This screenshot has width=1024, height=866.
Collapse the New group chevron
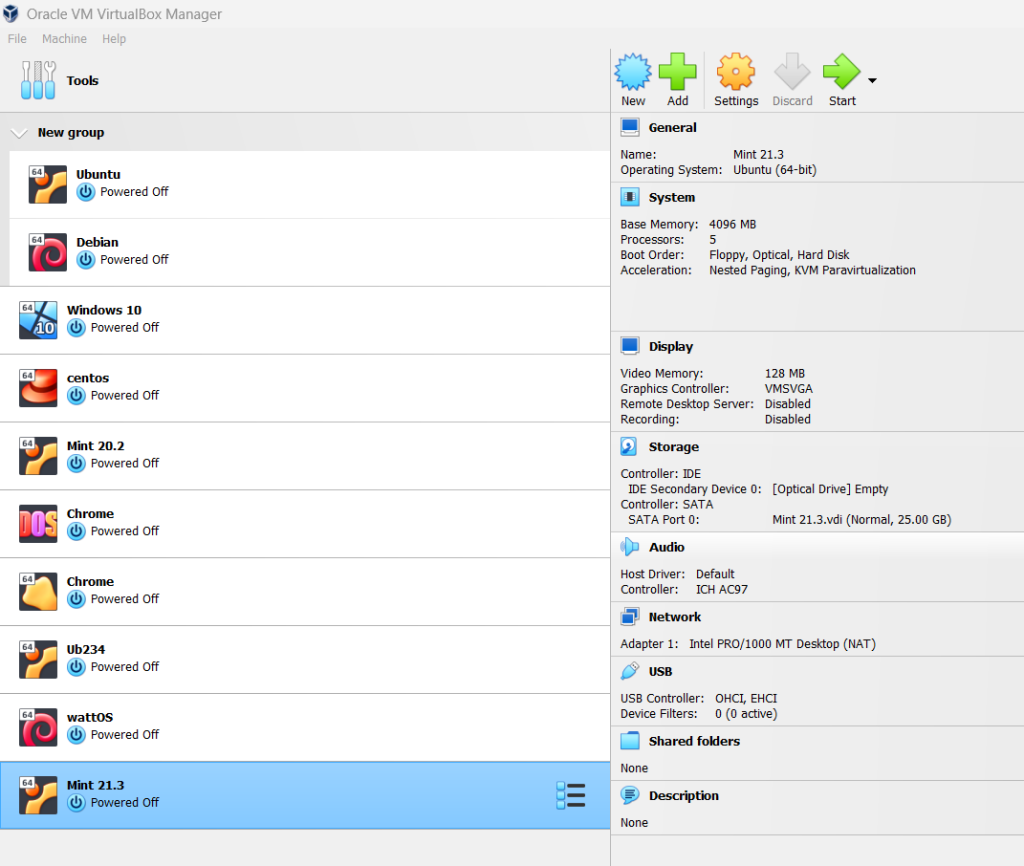(x=20, y=133)
